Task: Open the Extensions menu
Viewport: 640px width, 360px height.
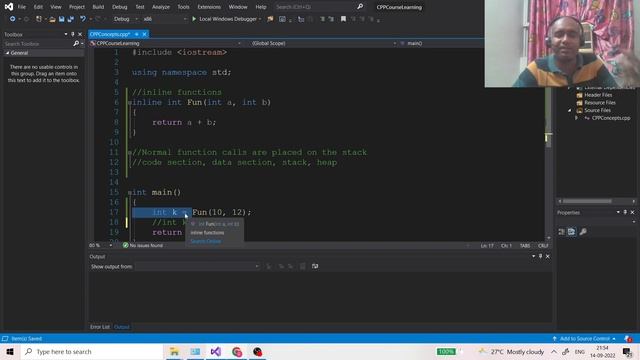Action: point(209,7)
